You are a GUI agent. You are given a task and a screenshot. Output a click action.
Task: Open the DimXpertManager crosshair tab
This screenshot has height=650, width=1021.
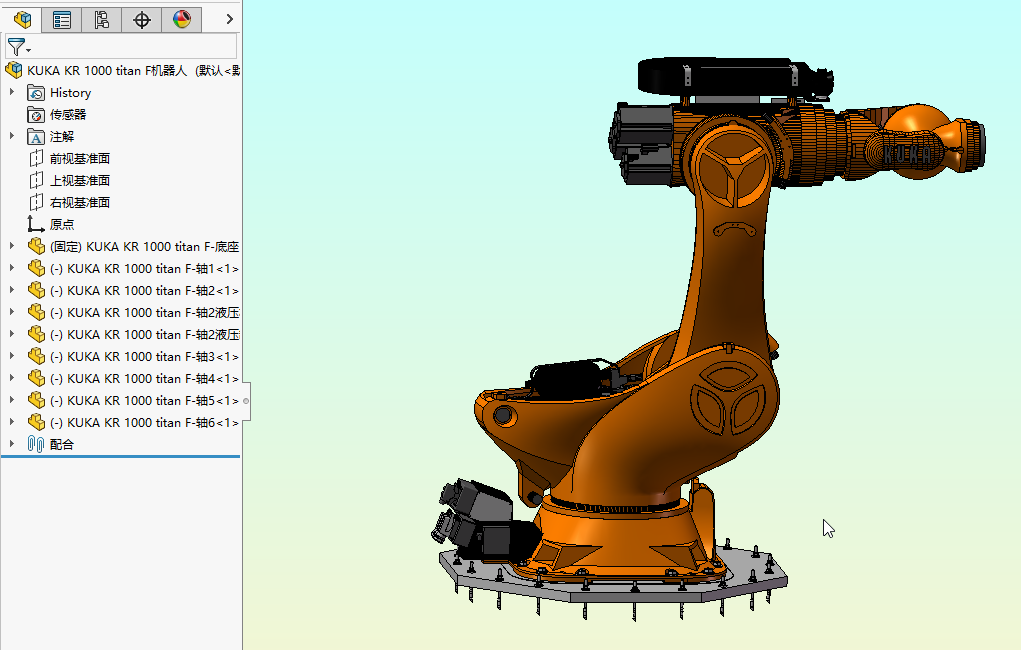[x=142, y=19]
